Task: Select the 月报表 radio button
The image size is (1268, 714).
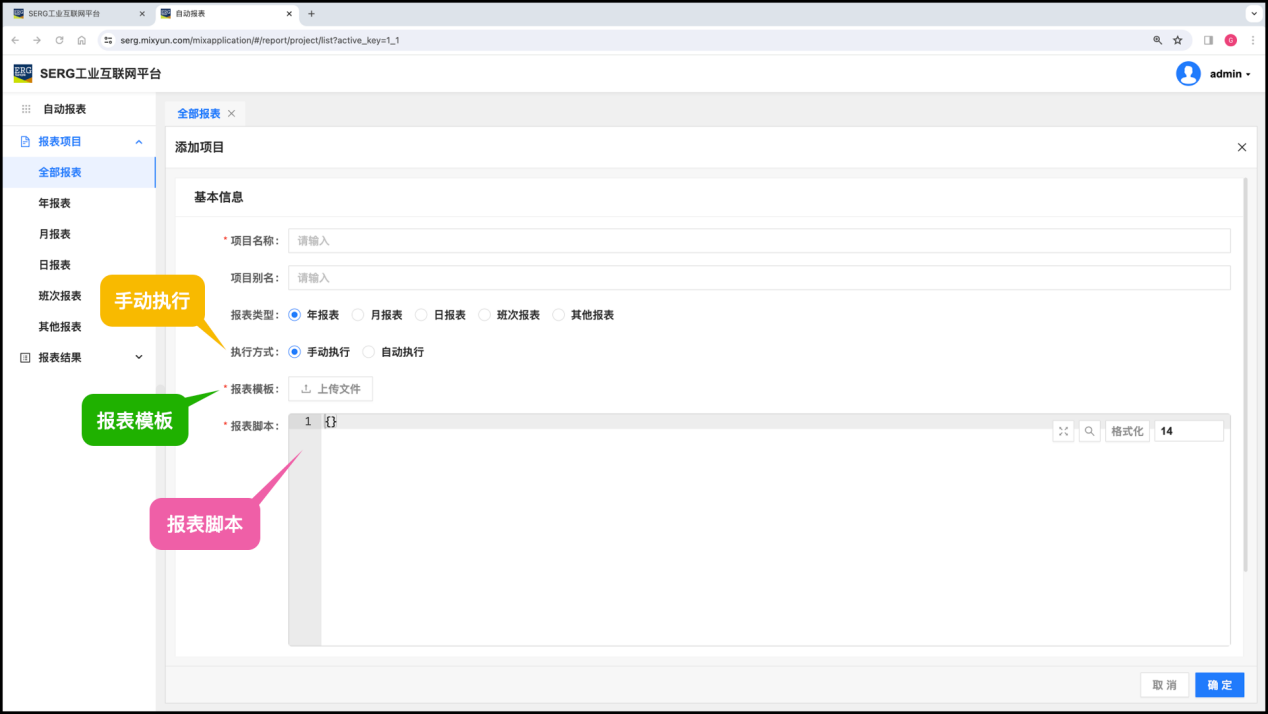Action: tap(358, 315)
